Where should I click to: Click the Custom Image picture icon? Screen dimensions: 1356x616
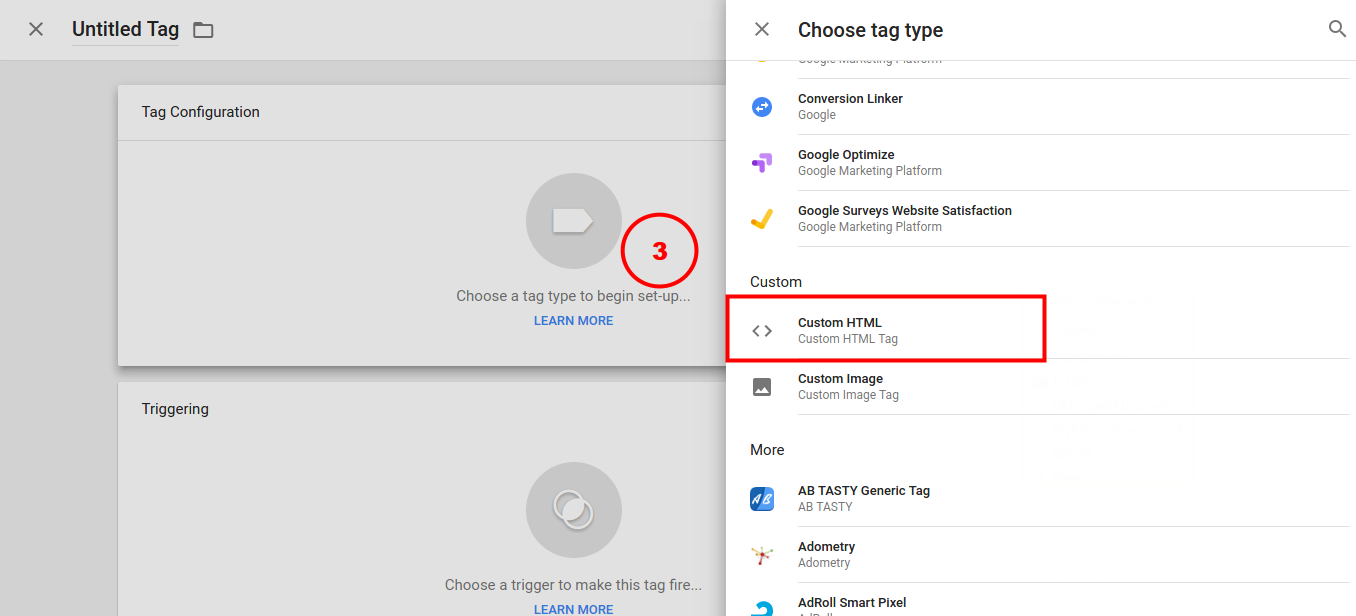click(762, 386)
